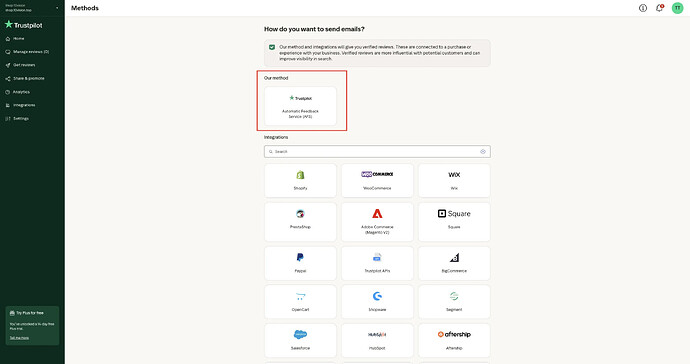Select the OpenCart integration

pos(300,302)
